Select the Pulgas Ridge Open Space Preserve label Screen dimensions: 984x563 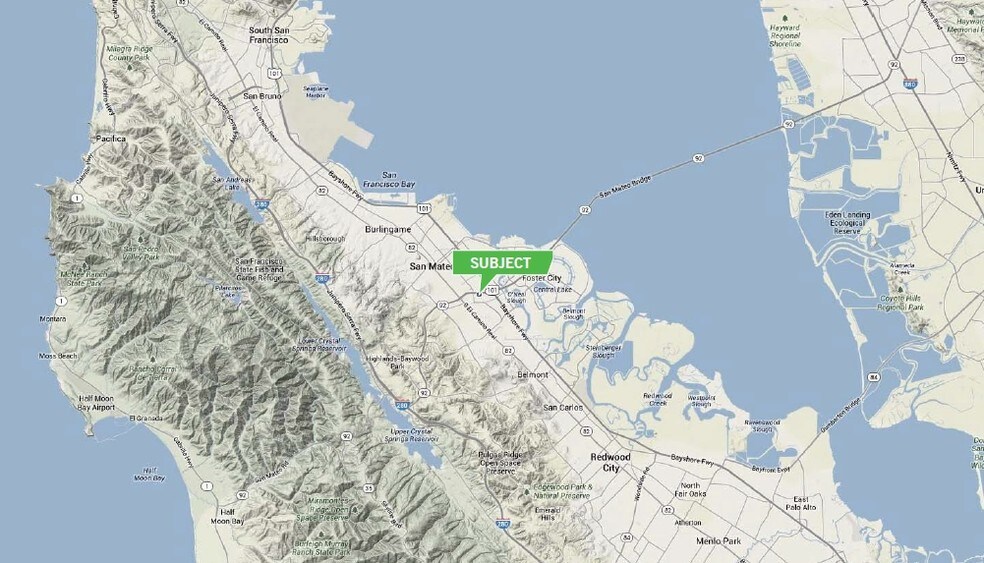click(500, 463)
